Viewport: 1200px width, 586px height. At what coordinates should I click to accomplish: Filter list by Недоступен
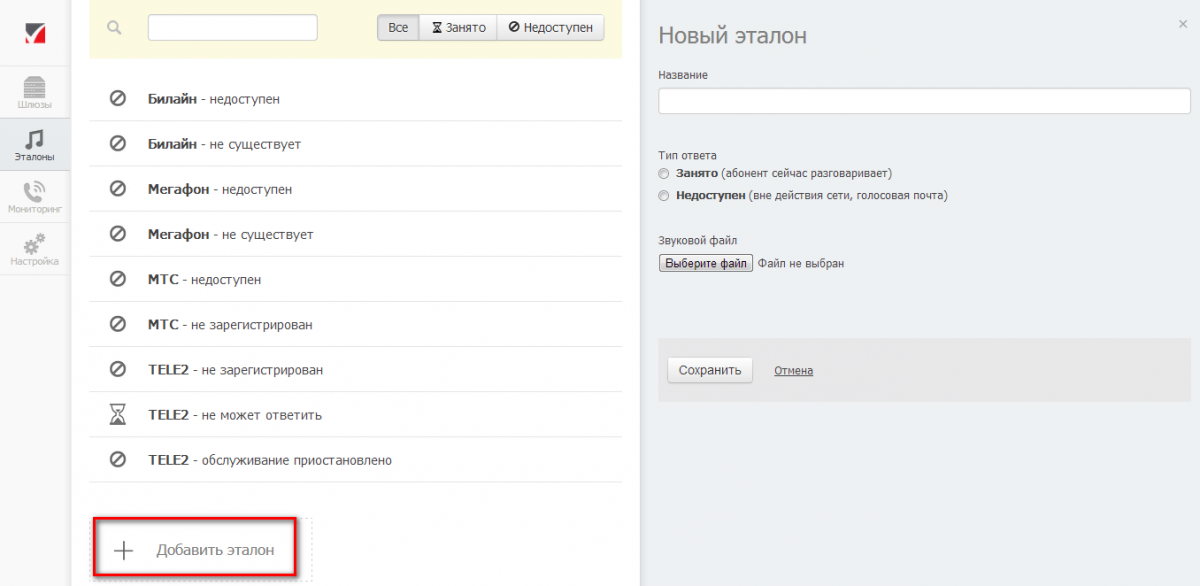point(550,28)
